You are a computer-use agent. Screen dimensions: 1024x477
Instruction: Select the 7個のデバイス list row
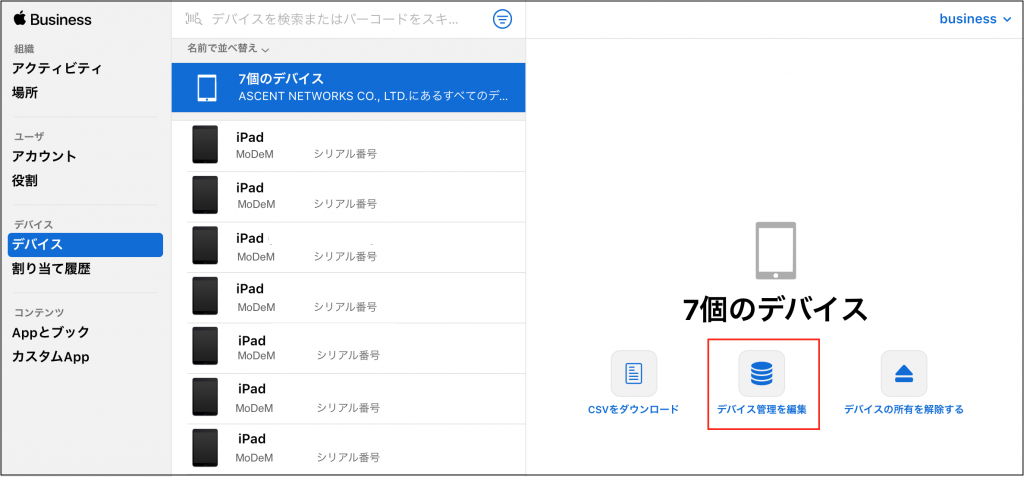pyautogui.click(x=349, y=88)
